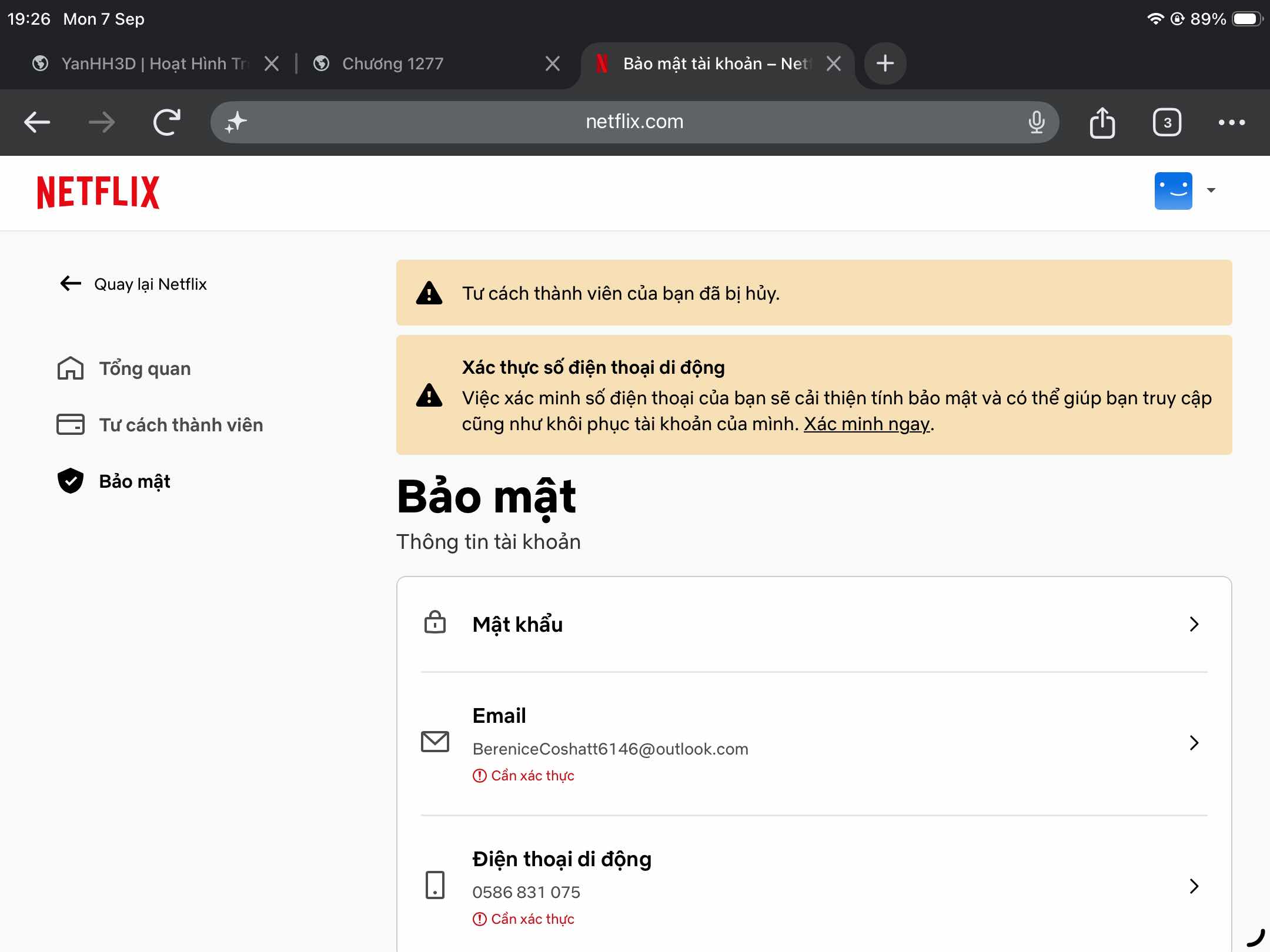1270x952 pixels.
Task: Click the BereniceCoshatt6146@outlook.com address
Action: pyautogui.click(x=610, y=749)
